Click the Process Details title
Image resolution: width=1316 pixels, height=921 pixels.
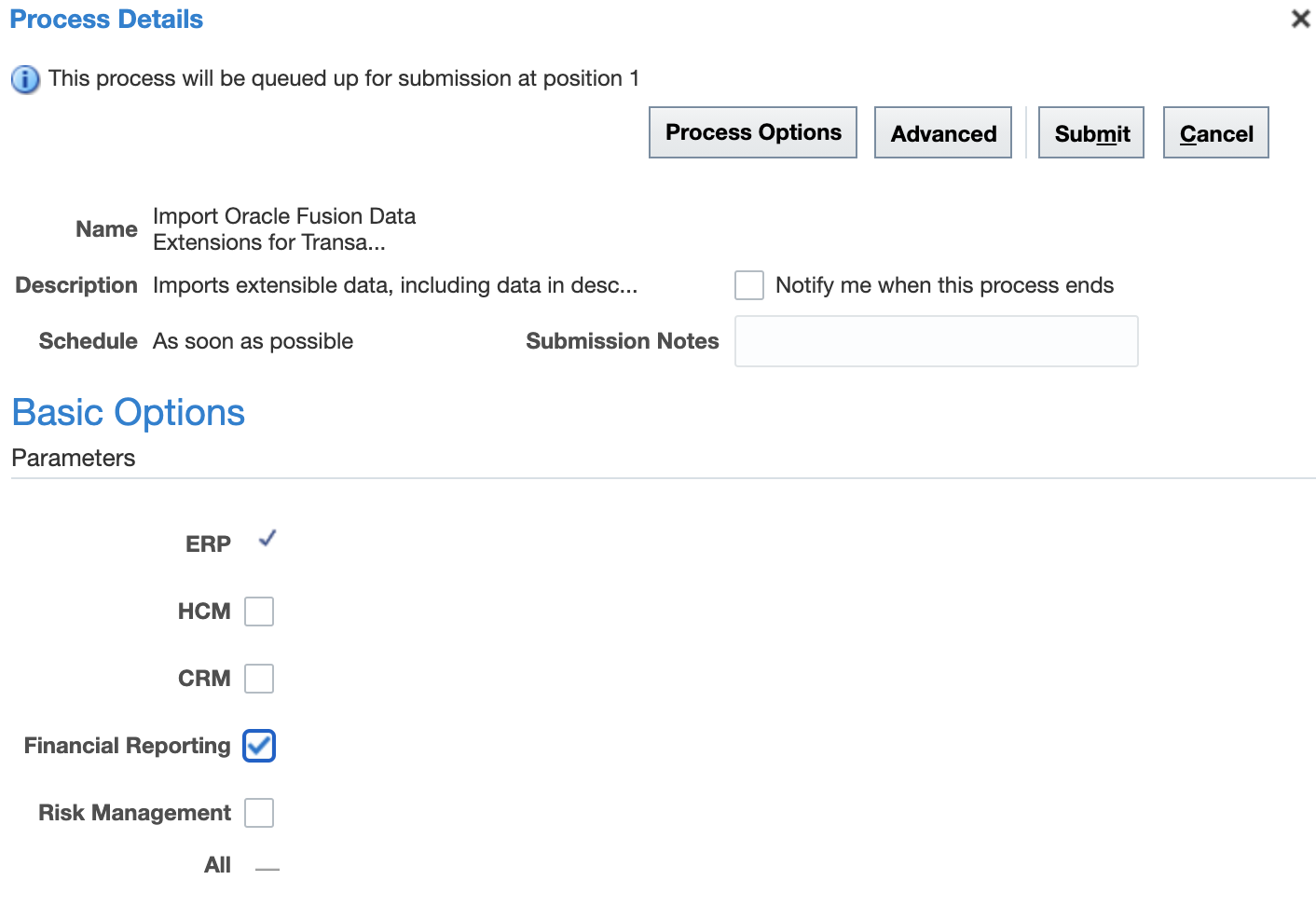(x=106, y=20)
